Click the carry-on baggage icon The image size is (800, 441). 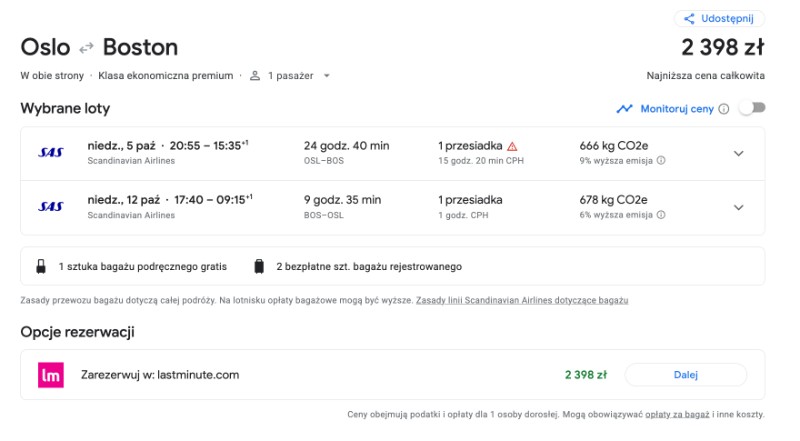click(x=41, y=266)
